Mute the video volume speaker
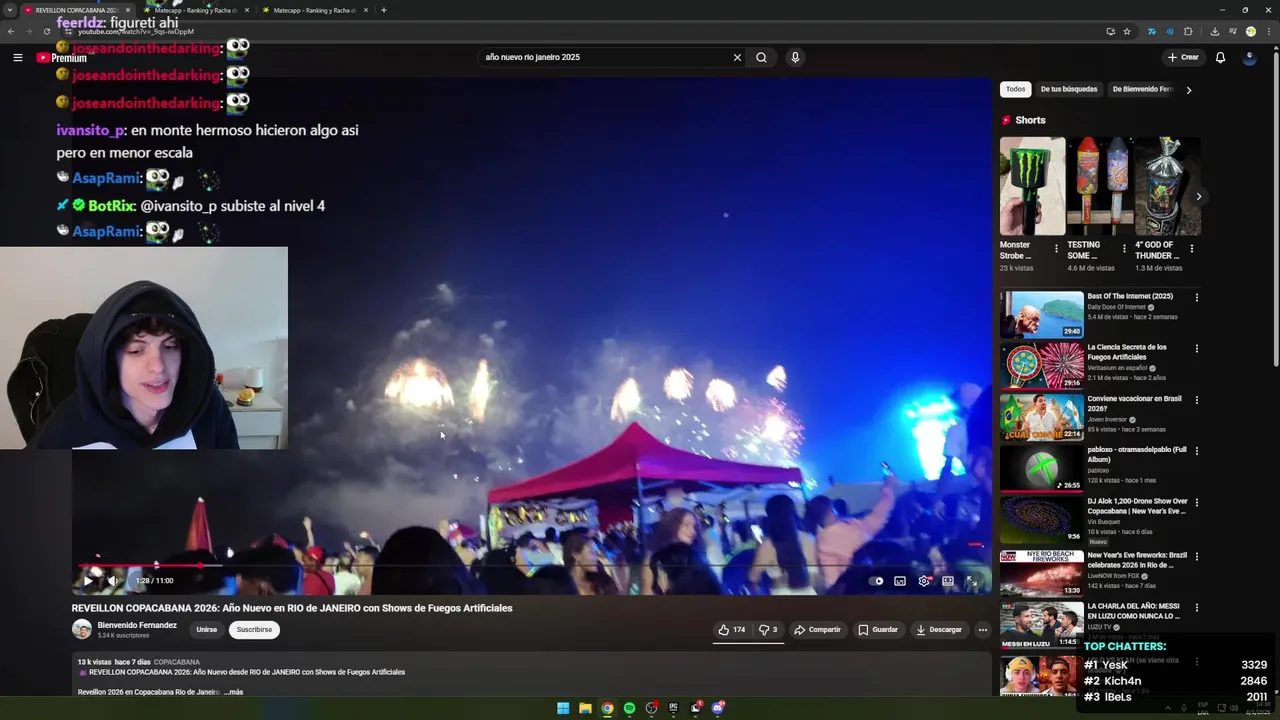The width and height of the screenshot is (1280, 720). 113,581
